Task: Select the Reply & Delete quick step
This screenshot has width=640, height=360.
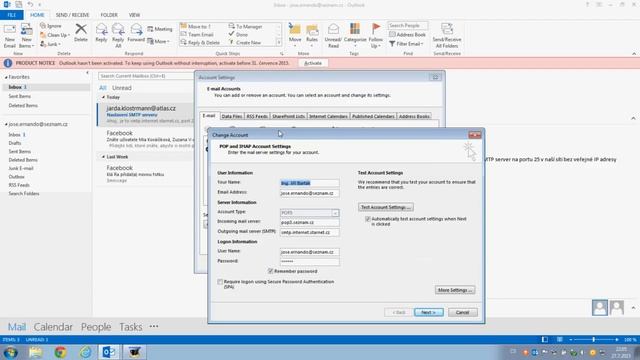Action: coord(200,42)
